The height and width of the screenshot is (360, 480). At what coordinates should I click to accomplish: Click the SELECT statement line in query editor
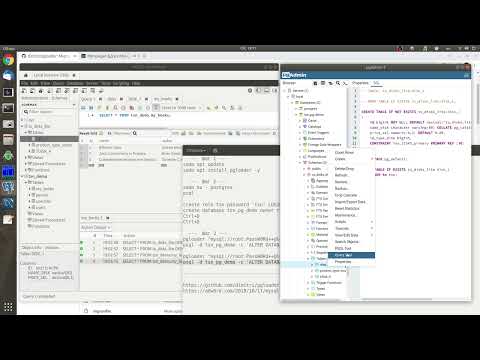tap(135, 115)
